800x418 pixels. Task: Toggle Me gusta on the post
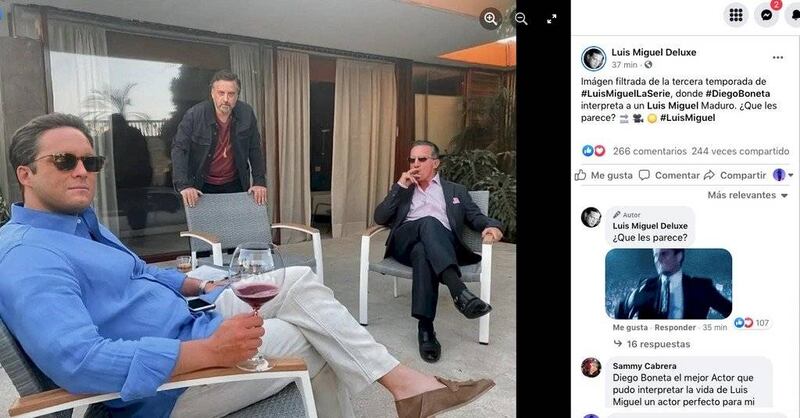pyautogui.click(x=605, y=175)
